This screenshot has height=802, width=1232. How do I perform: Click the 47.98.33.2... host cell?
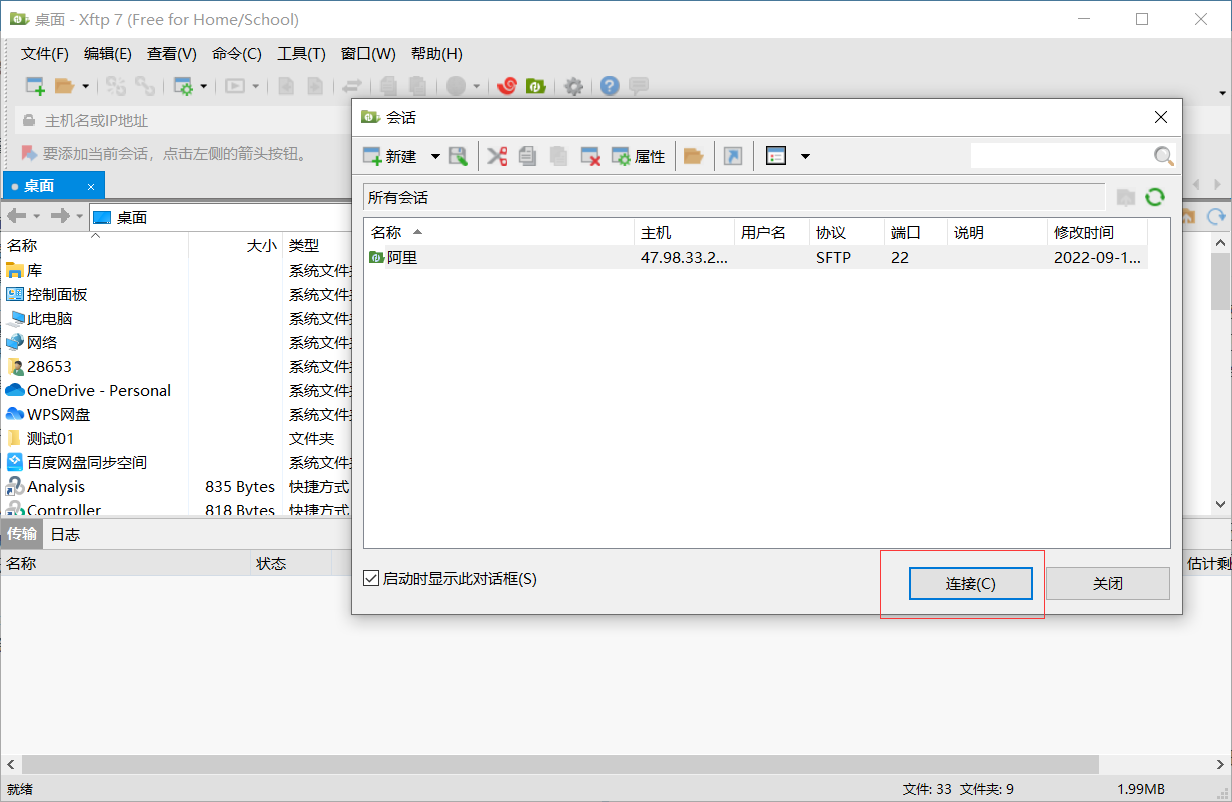pos(684,257)
